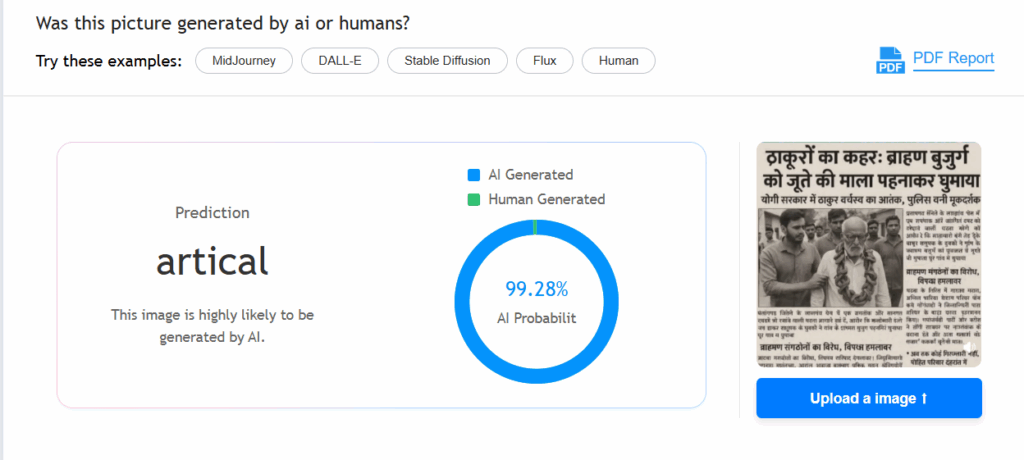Screen dimensions: 1024x460
Task: Choose the Stable Diffusion example
Action: click(447, 60)
